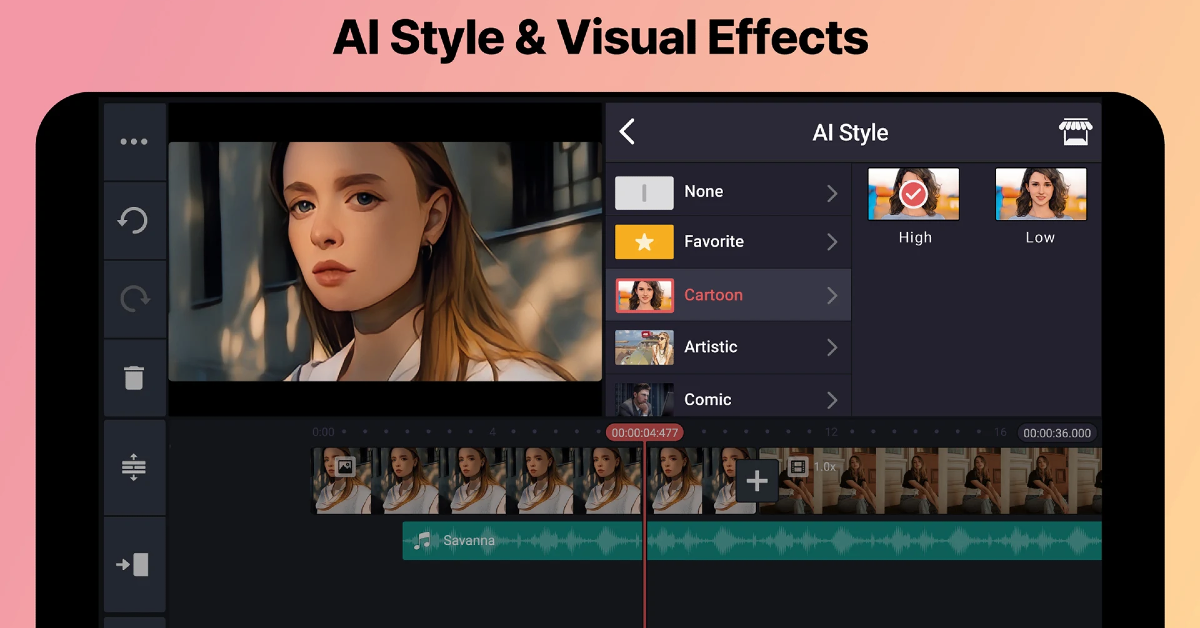The image size is (1200, 628).
Task: Select the High intensity cartoon style
Action: 913,195
